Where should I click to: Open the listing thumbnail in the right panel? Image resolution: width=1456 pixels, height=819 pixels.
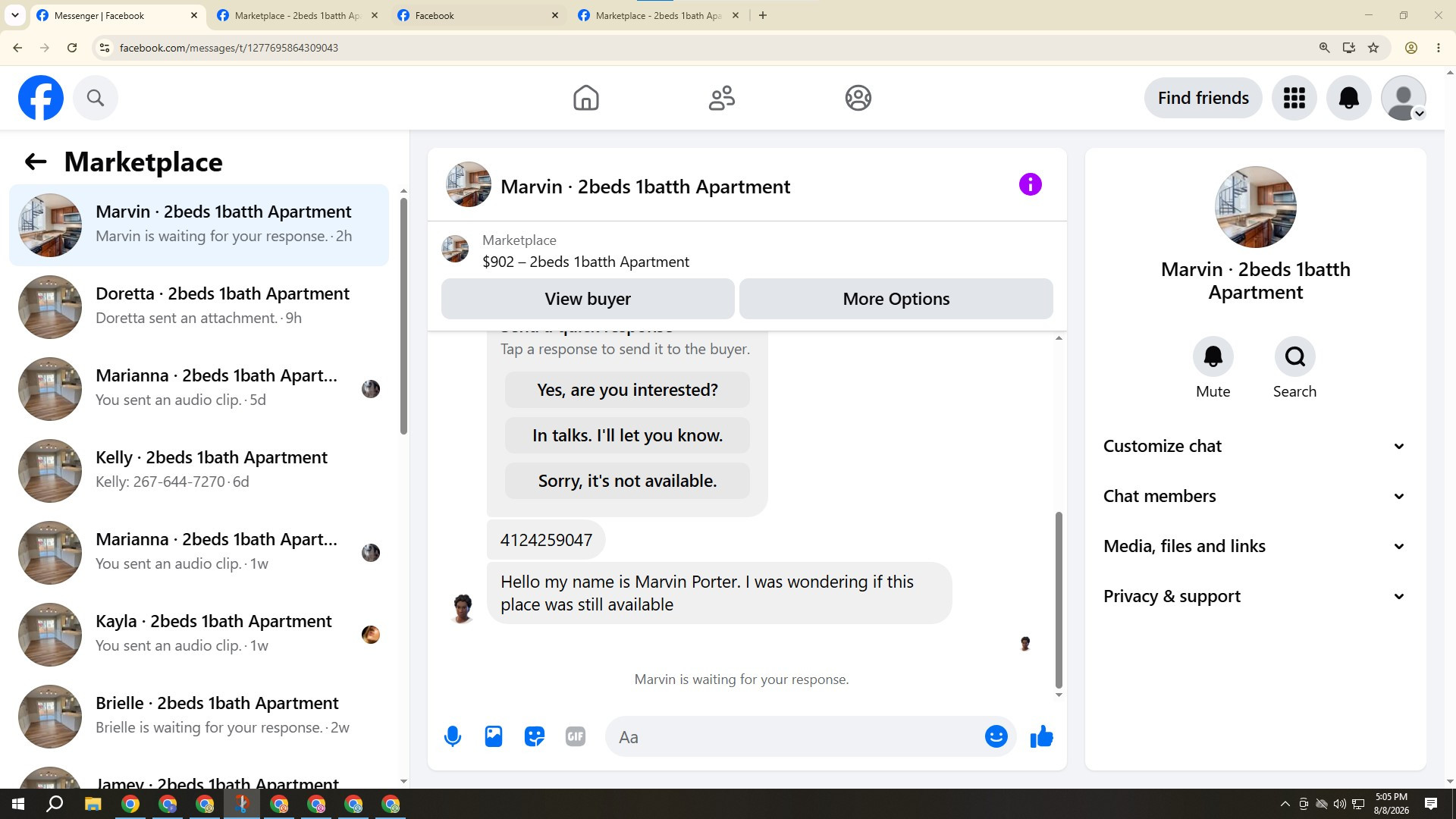(x=1255, y=207)
